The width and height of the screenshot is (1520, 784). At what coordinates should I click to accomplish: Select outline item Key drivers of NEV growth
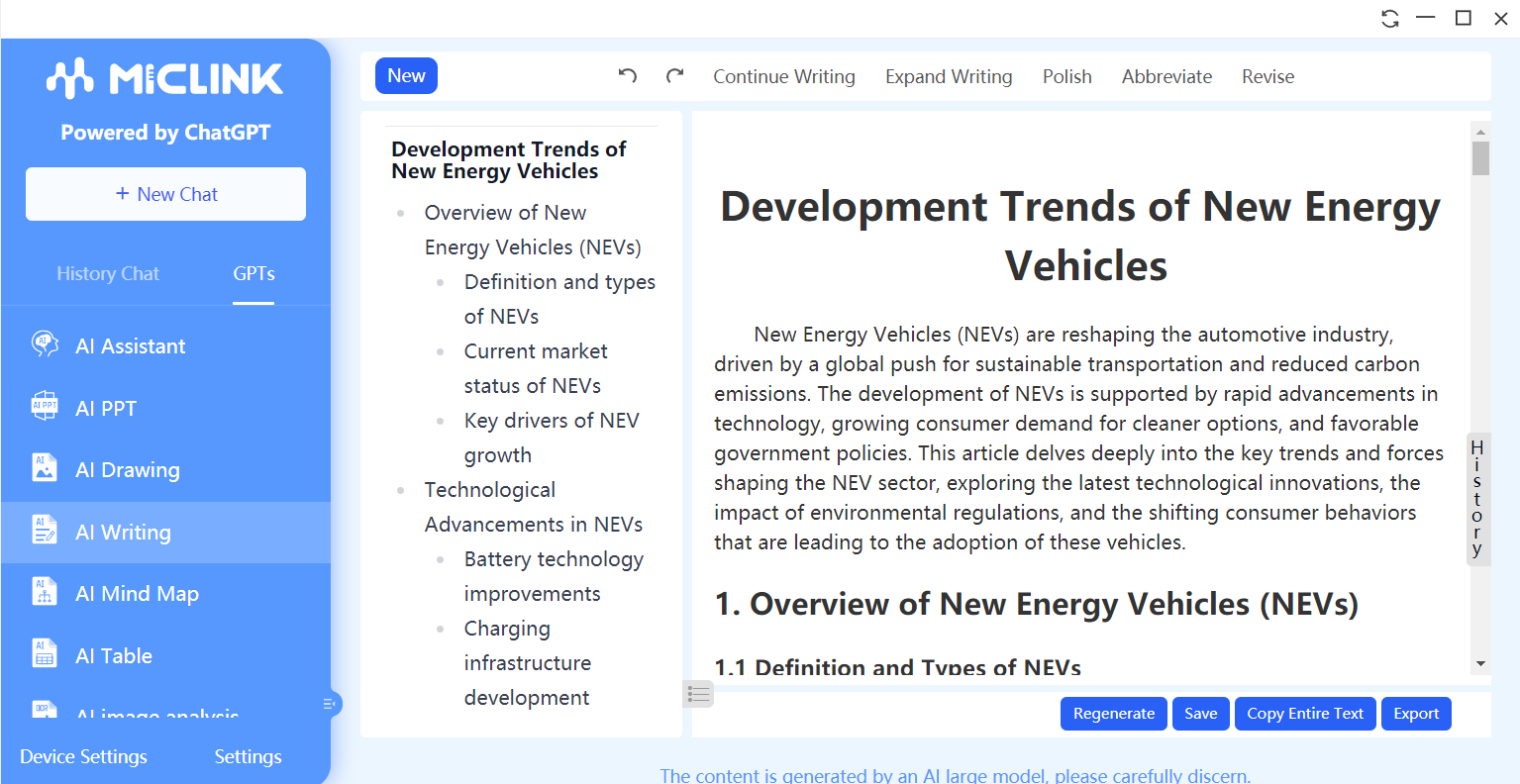click(x=552, y=438)
